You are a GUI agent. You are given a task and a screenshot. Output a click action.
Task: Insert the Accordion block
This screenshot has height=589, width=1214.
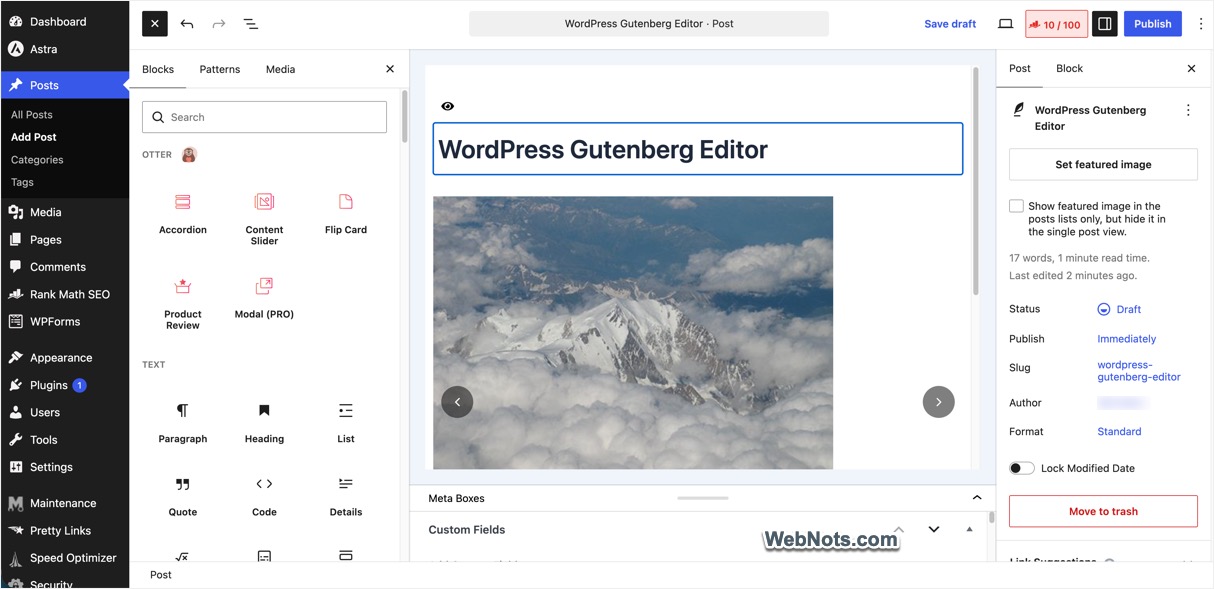183,214
